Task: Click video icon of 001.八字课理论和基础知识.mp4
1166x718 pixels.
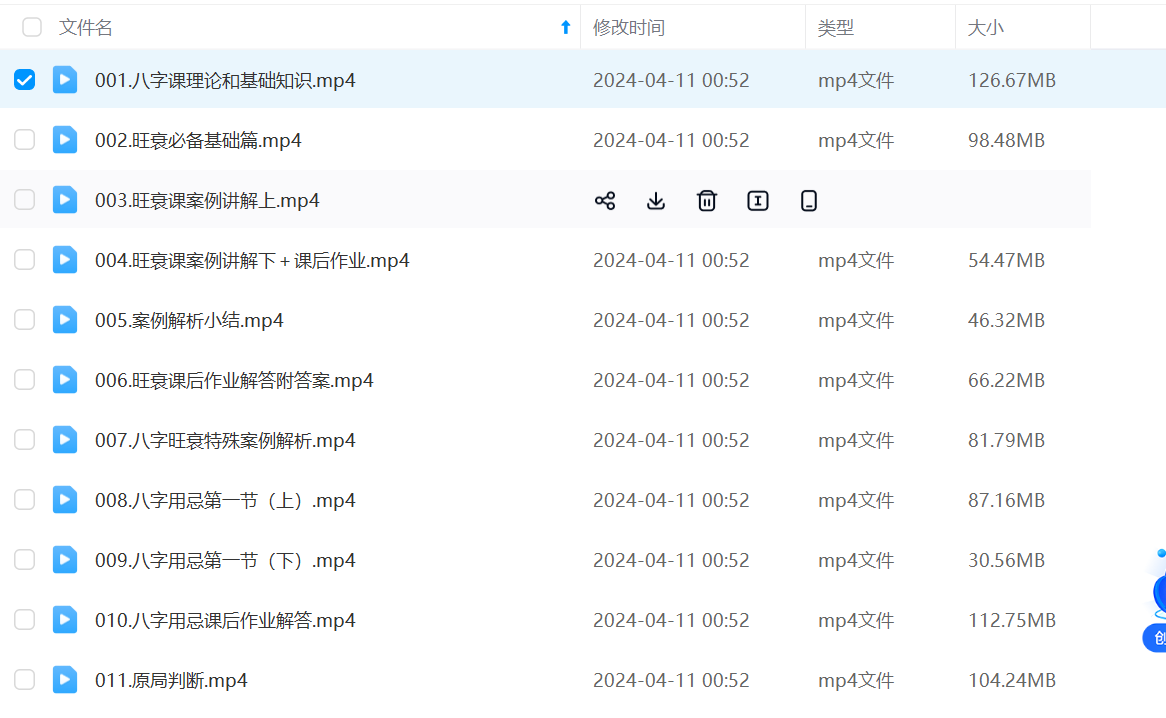Action: tap(65, 80)
